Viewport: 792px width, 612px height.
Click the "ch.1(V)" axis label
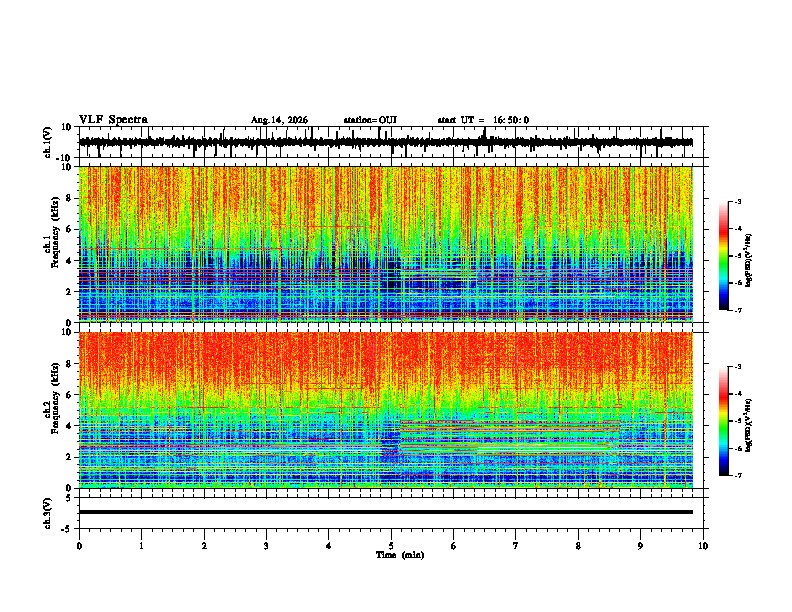point(47,142)
